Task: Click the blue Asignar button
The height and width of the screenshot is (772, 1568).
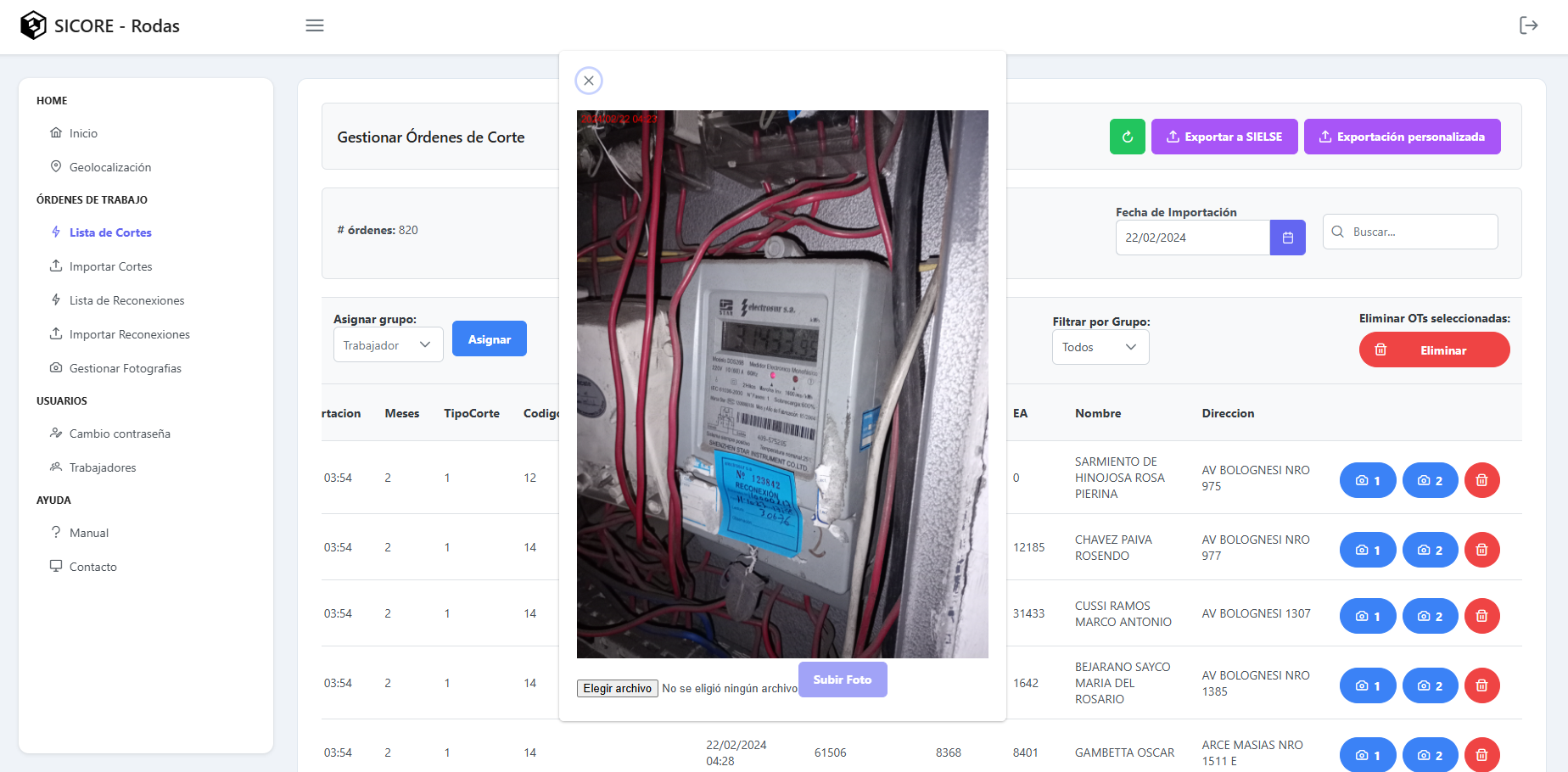Action: point(489,339)
